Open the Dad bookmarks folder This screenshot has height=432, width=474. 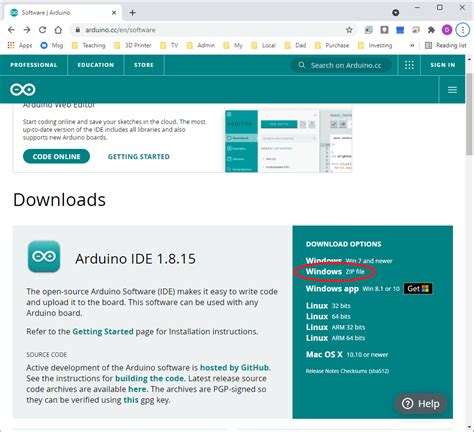pyautogui.click(x=295, y=45)
